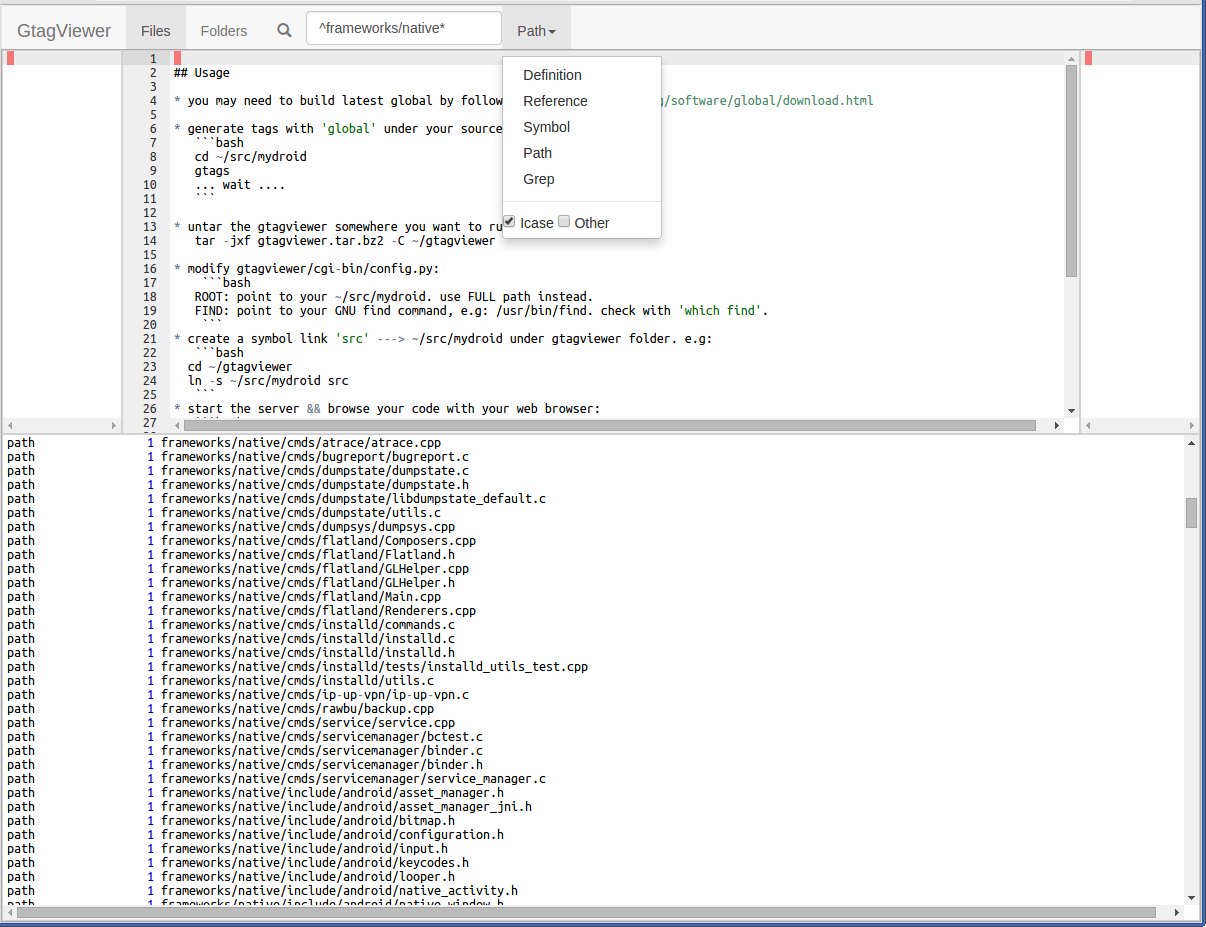Click the search magnifier icon
This screenshot has width=1206, height=927.
tap(284, 30)
